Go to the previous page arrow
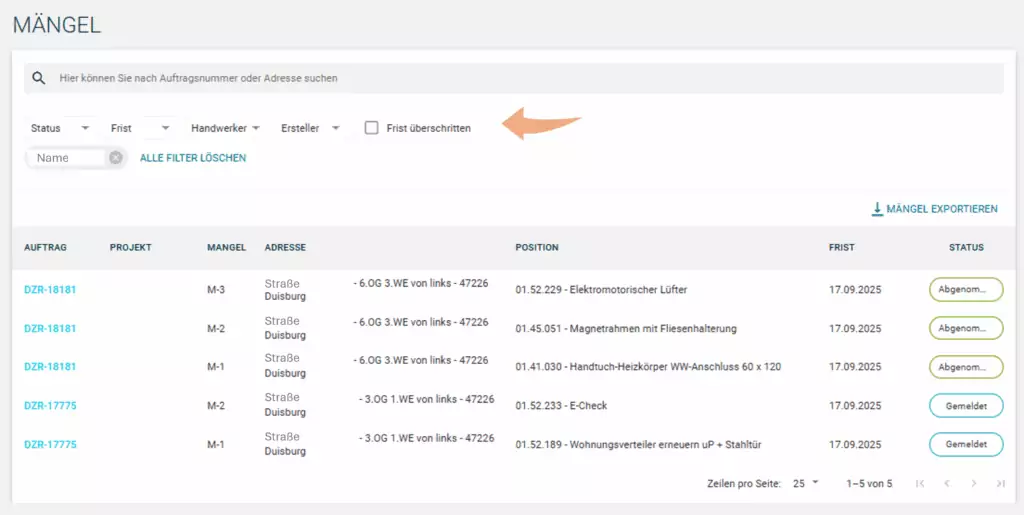This screenshot has height=515, width=1024. [x=947, y=484]
